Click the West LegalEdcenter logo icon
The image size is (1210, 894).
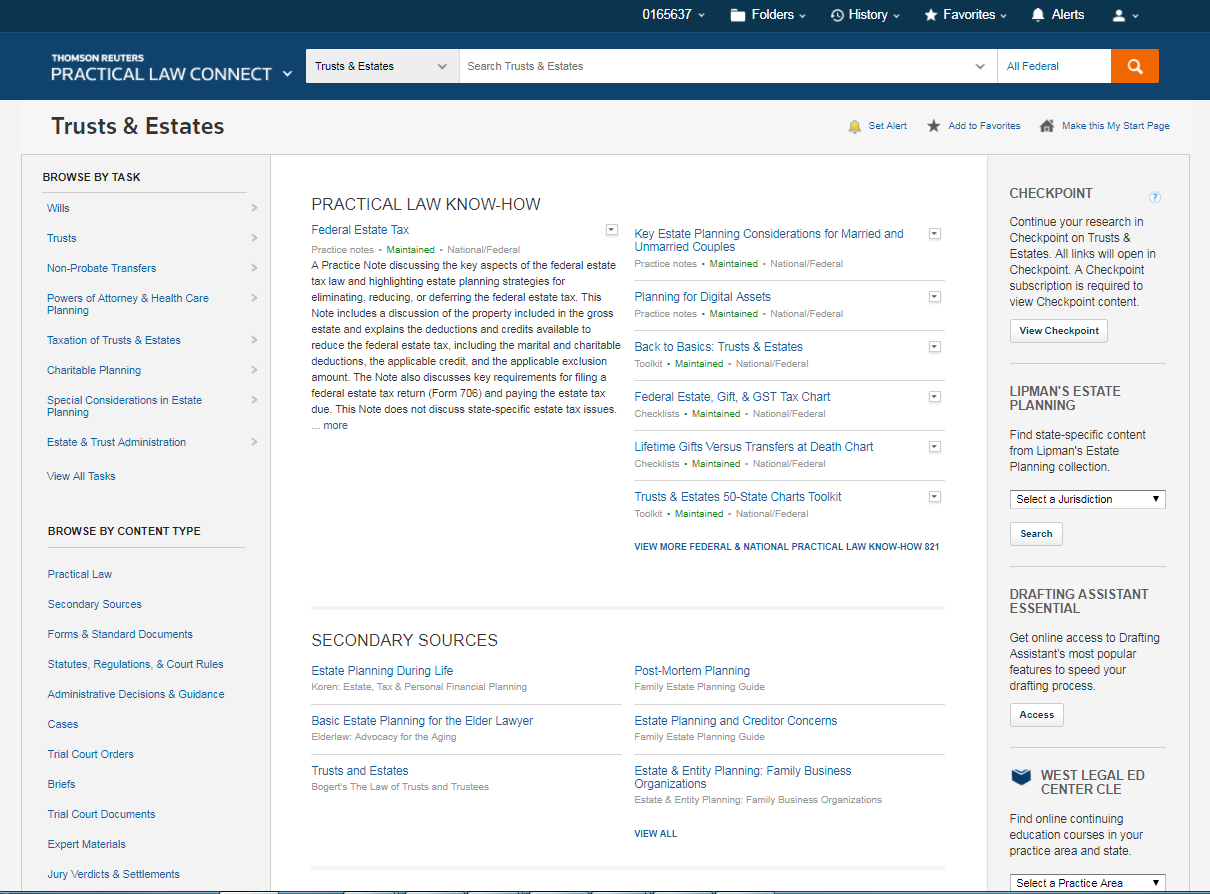(x=1021, y=777)
